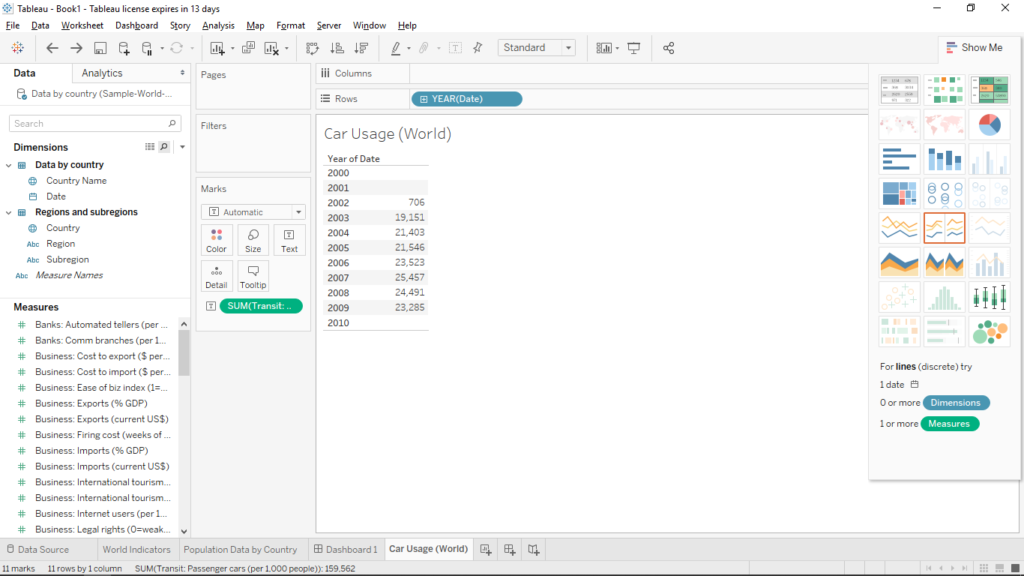The width and height of the screenshot is (1024, 576).
Task: Click the Show Me button
Action: tap(975, 46)
